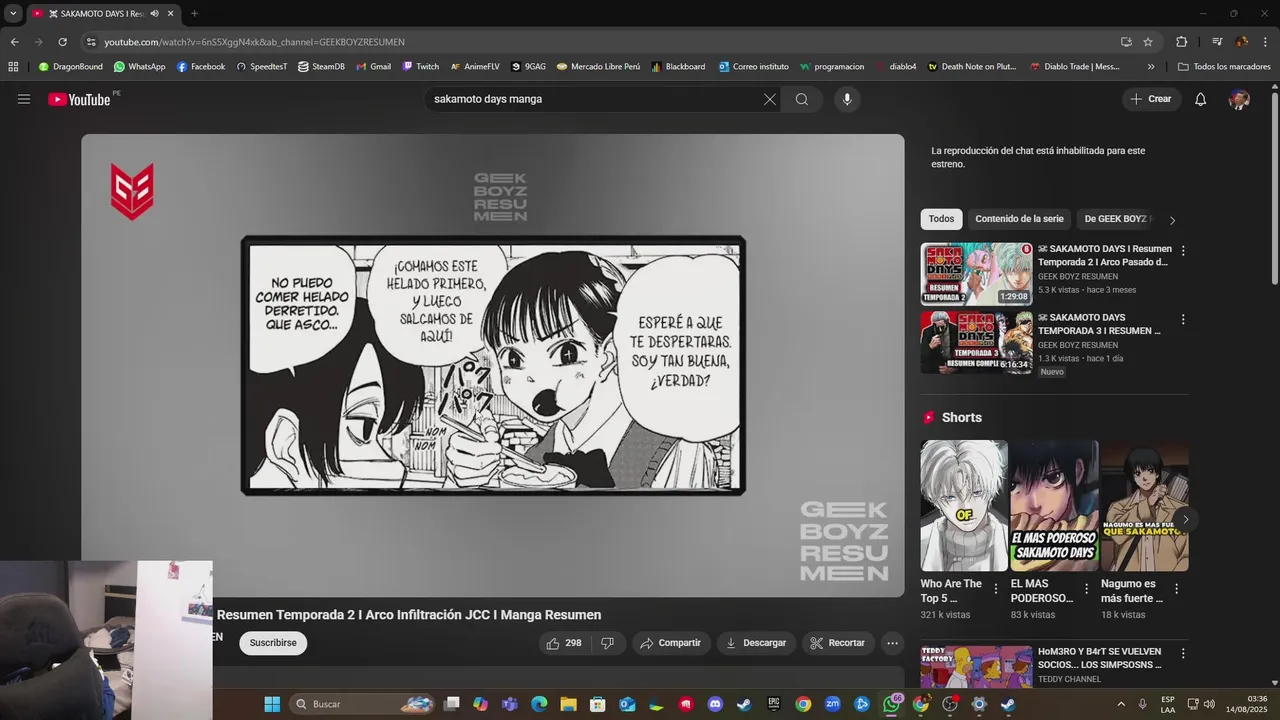This screenshot has width=1280, height=720.
Task: Open options for Temporada 3 Resumen video
Action: point(1183,320)
